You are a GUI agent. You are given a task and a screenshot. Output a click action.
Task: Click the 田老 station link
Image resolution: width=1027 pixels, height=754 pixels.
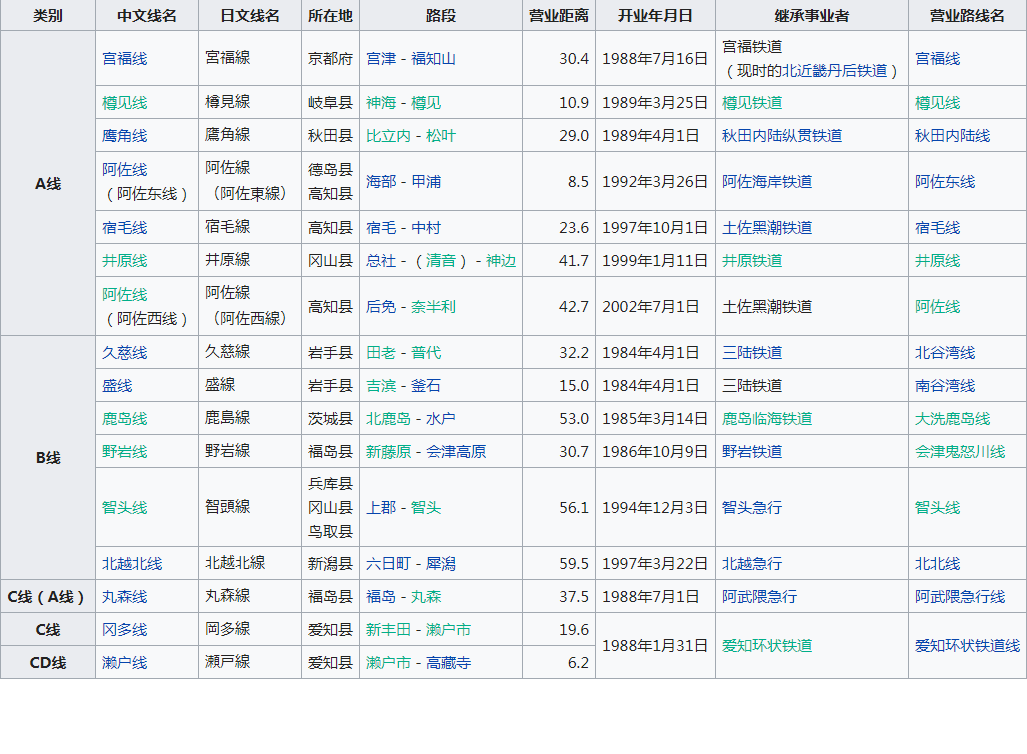point(381,352)
